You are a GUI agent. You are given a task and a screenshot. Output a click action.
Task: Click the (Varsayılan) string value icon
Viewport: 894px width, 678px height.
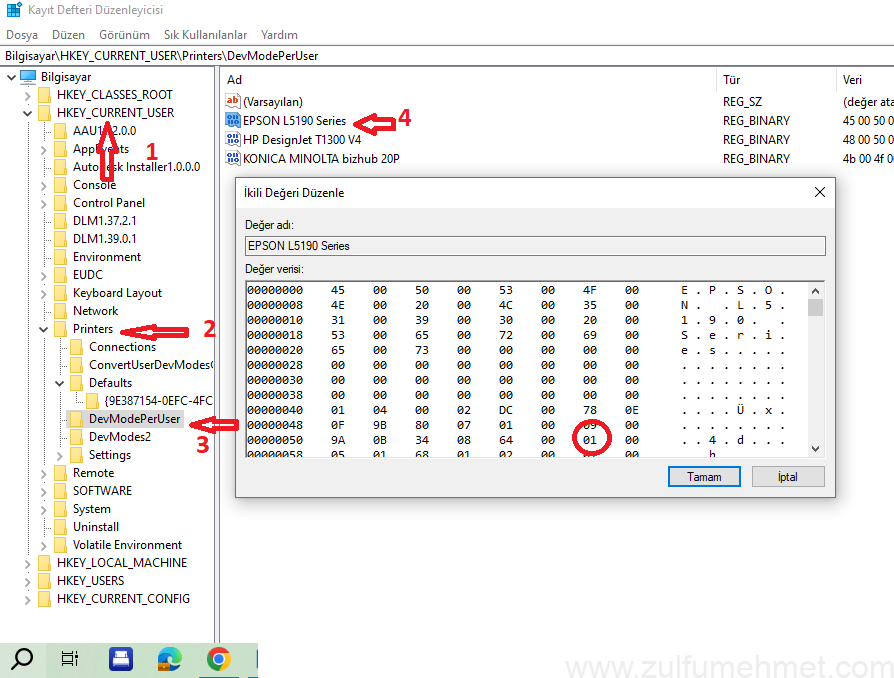click(x=234, y=102)
